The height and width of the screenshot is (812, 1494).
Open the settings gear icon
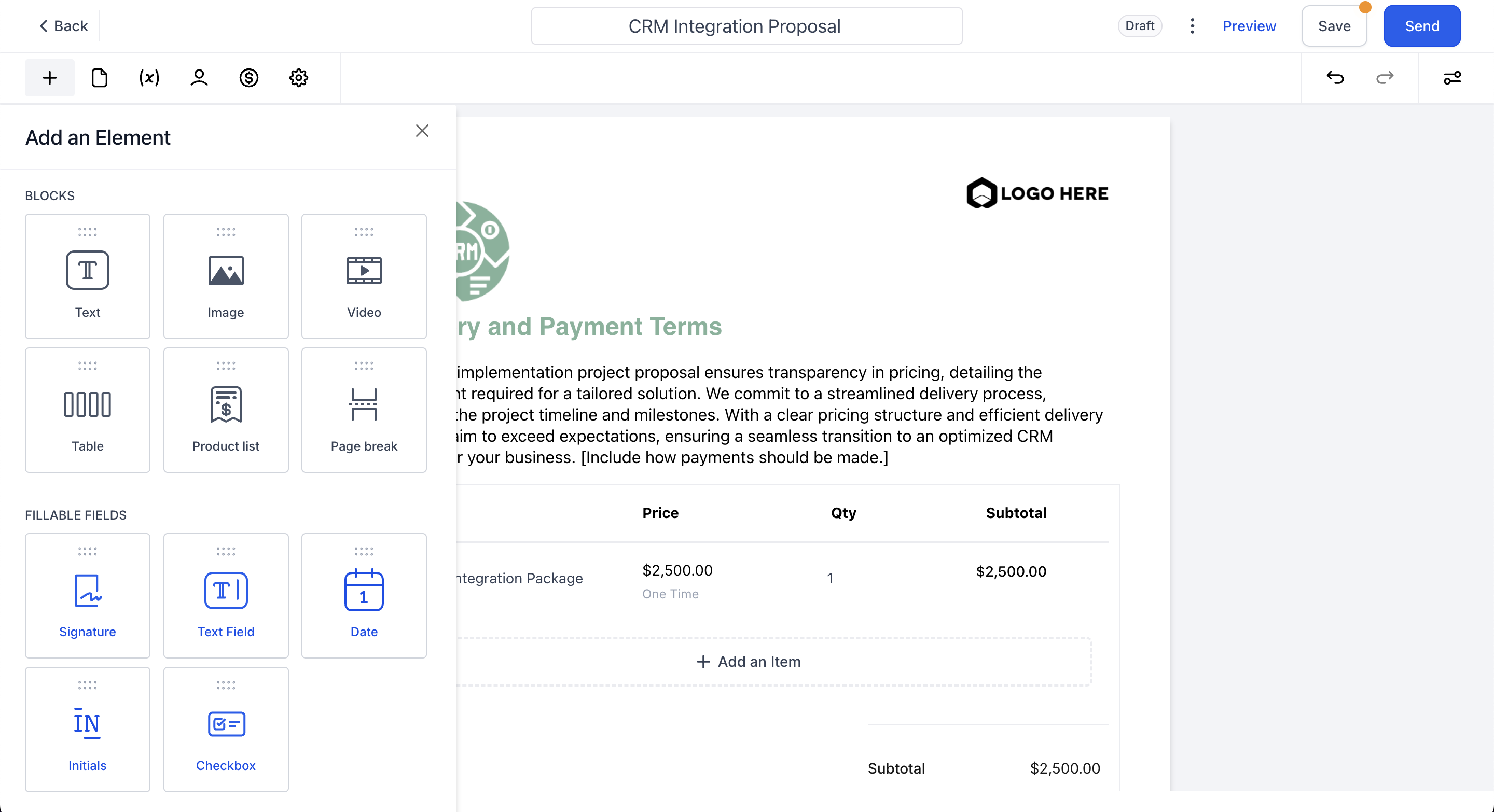[299, 78]
